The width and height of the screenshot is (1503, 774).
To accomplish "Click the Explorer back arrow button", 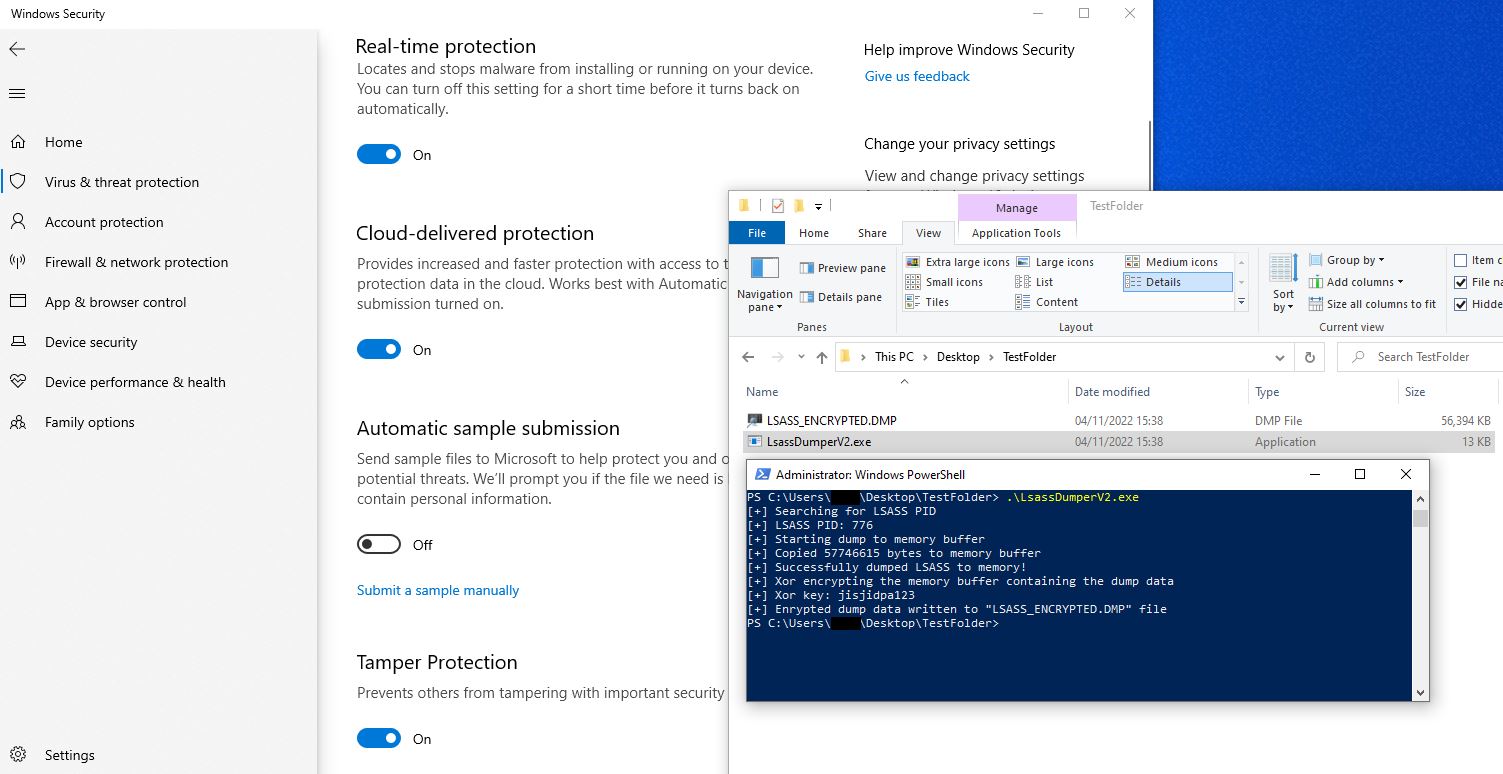I will 748,357.
